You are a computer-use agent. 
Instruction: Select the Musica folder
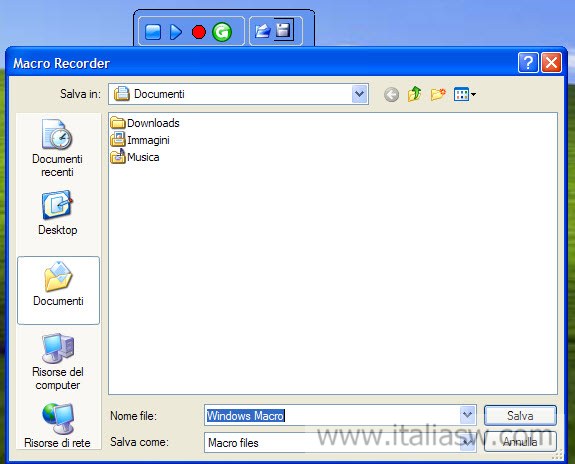point(135,157)
